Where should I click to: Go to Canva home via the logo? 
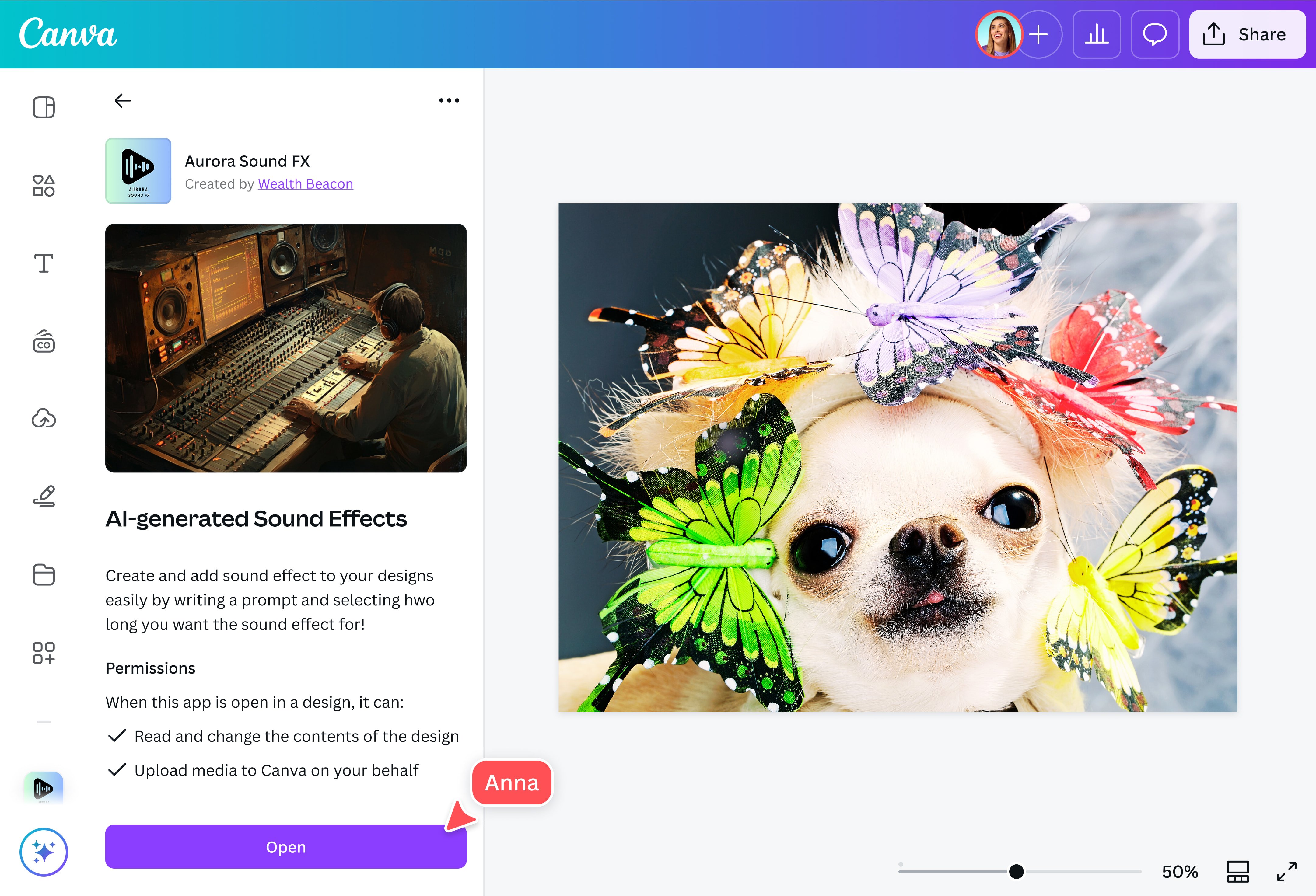(67, 34)
